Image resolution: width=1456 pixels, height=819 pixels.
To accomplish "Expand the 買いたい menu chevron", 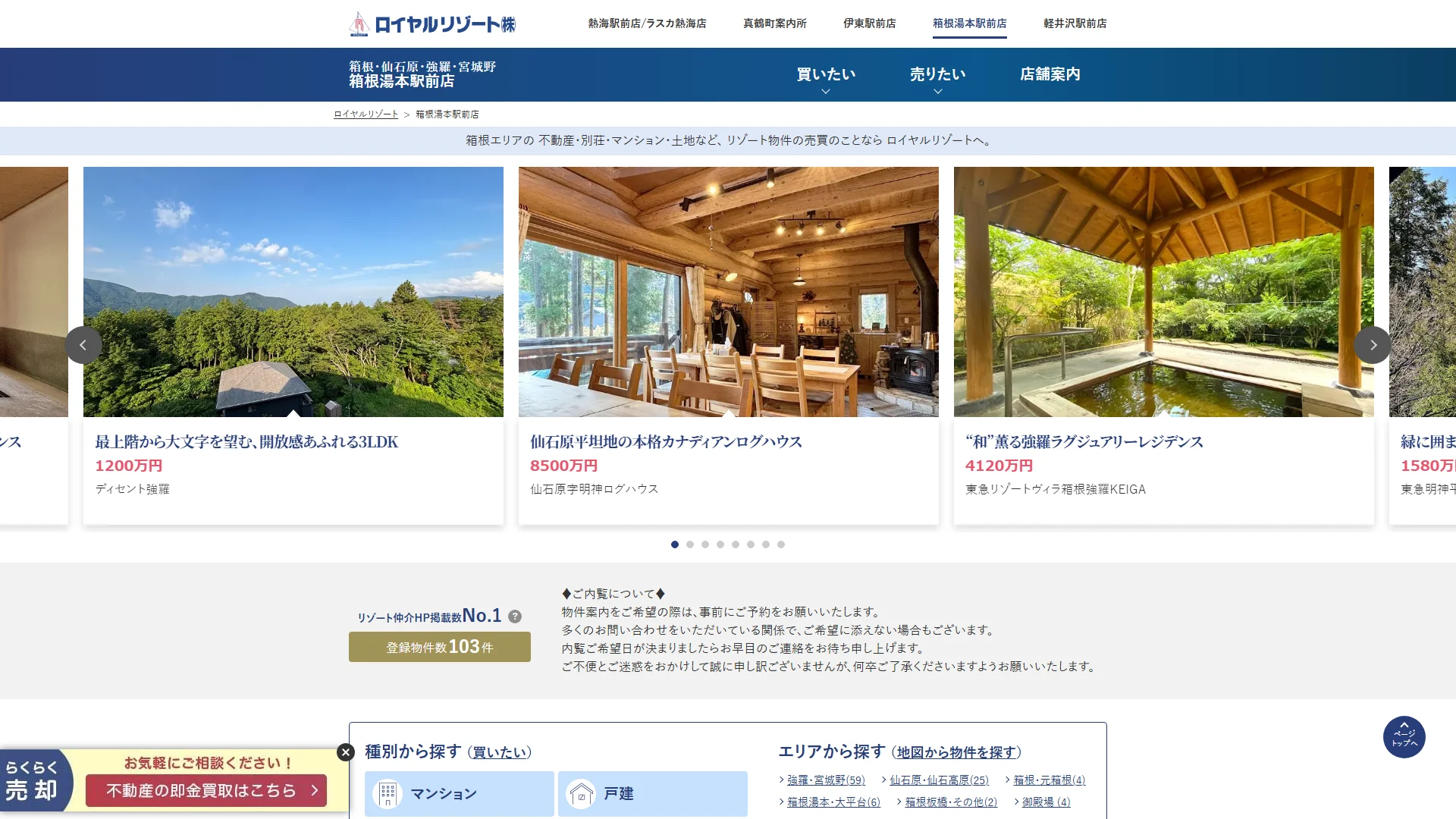I will coord(826,92).
